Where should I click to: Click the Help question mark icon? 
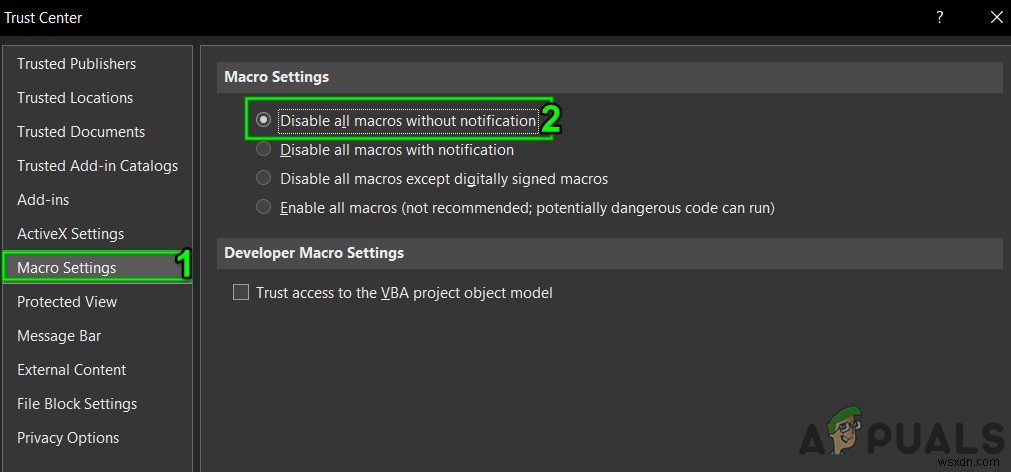point(940,17)
